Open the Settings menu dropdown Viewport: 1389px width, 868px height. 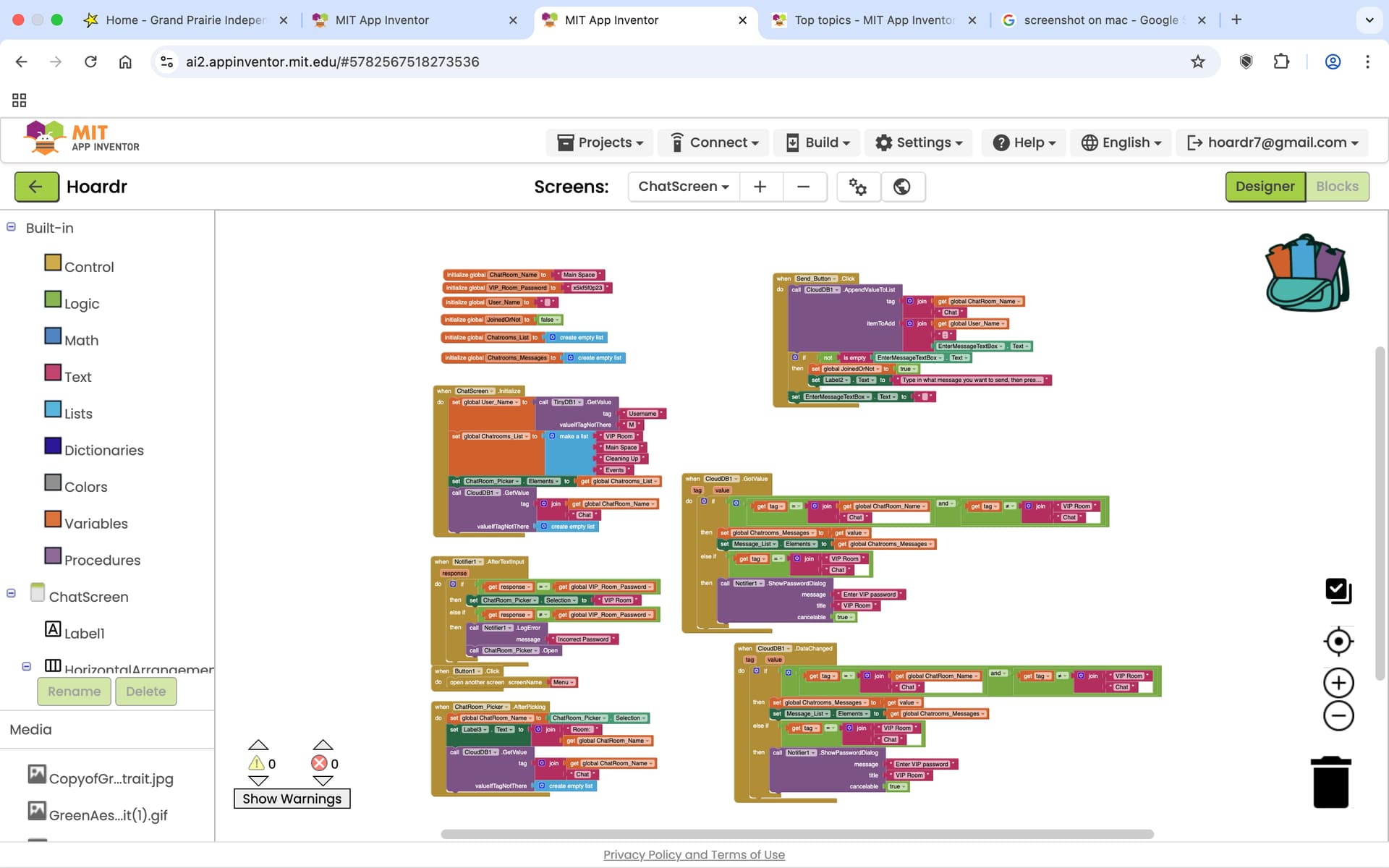point(919,142)
